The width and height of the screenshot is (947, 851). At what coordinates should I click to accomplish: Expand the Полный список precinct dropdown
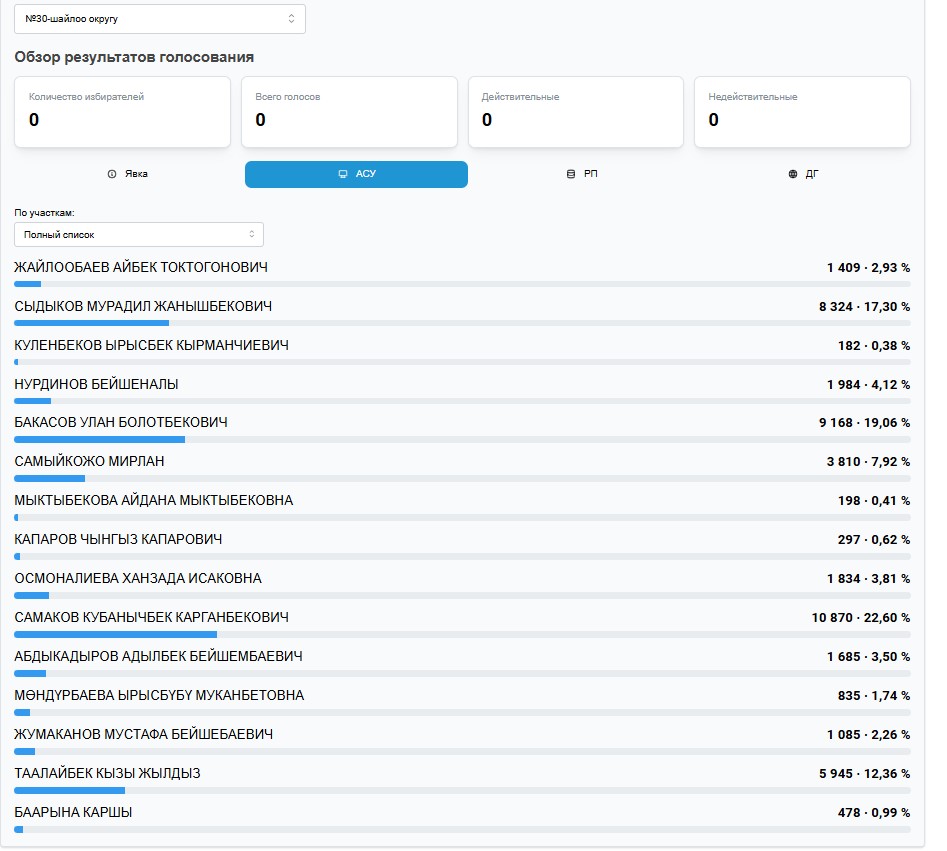coord(138,235)
